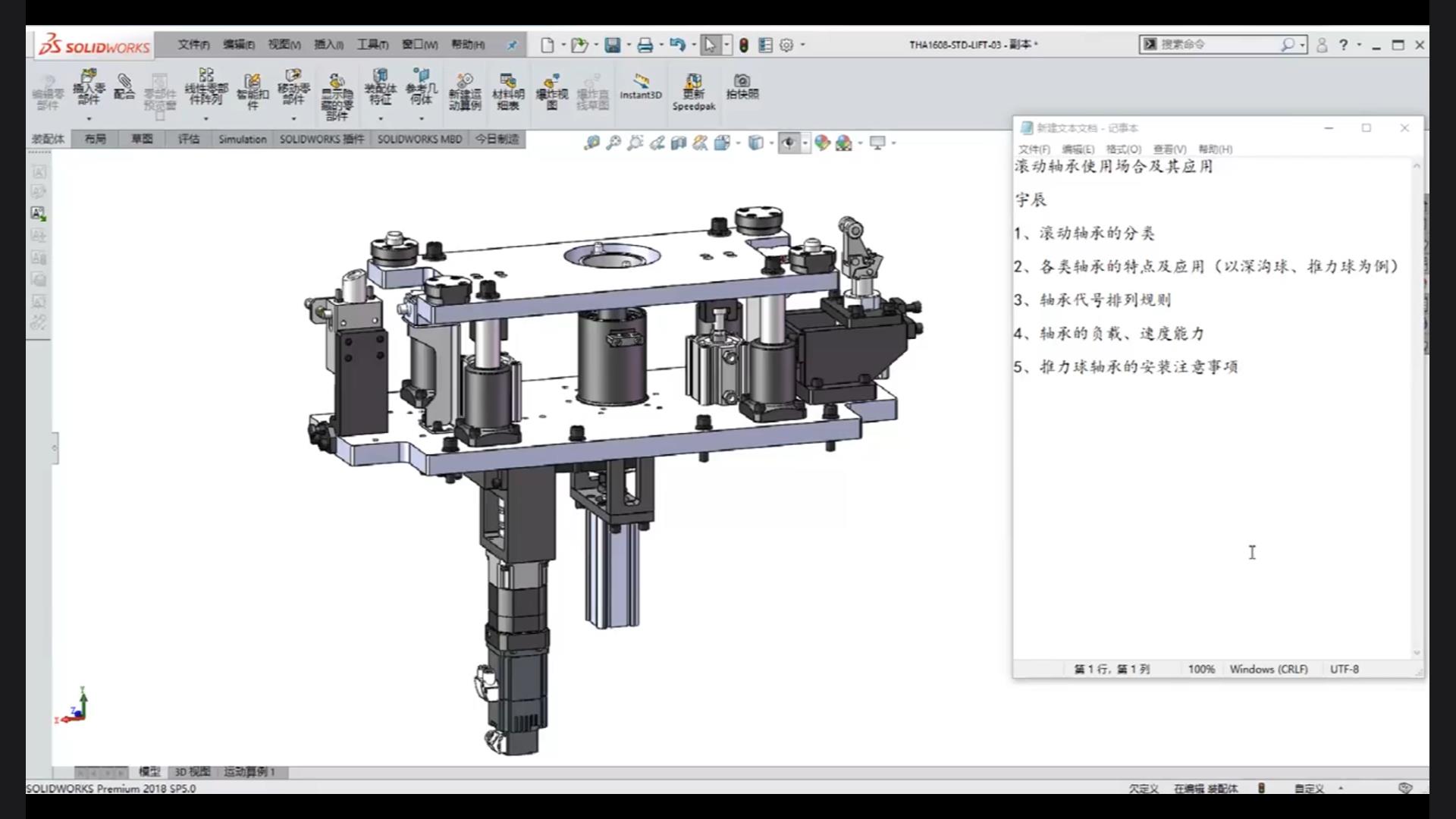Open the SolidWorks 视图(V) menu
This screenshot has width=1456, height=819.
point(284,45)
